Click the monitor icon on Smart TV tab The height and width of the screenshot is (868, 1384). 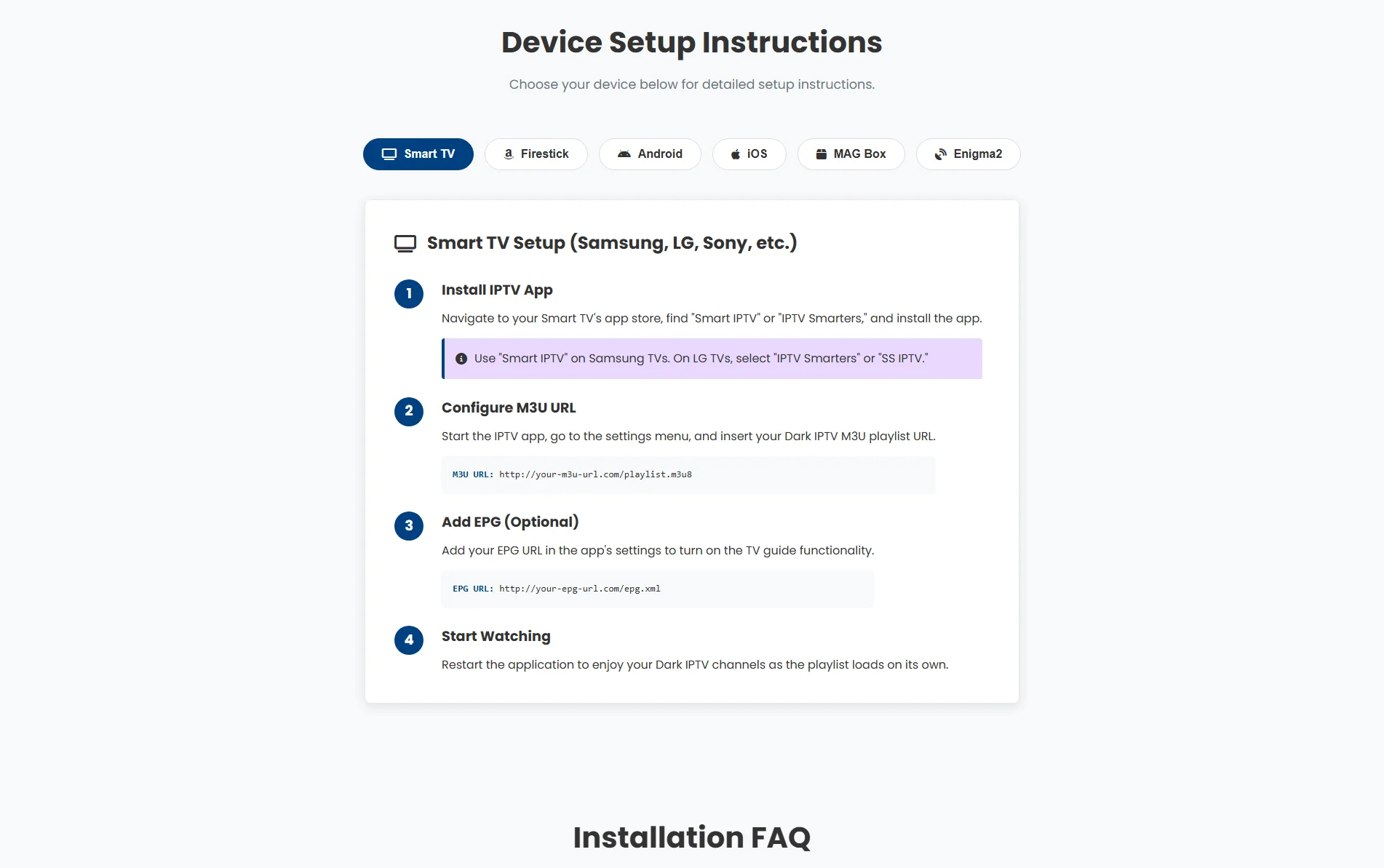click(x=388, y=154)
